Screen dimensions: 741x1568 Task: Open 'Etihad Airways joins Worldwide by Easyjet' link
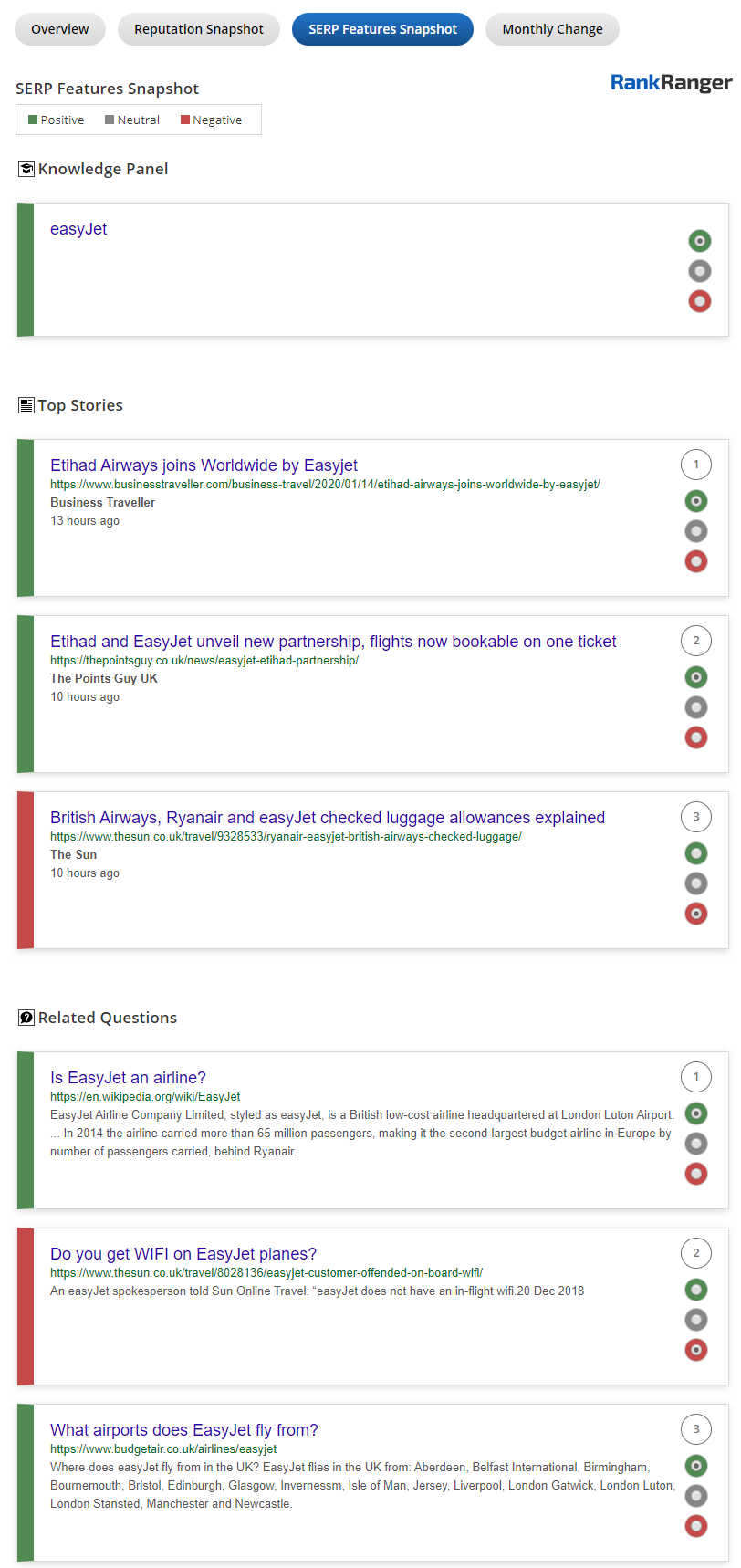point(204,465)
